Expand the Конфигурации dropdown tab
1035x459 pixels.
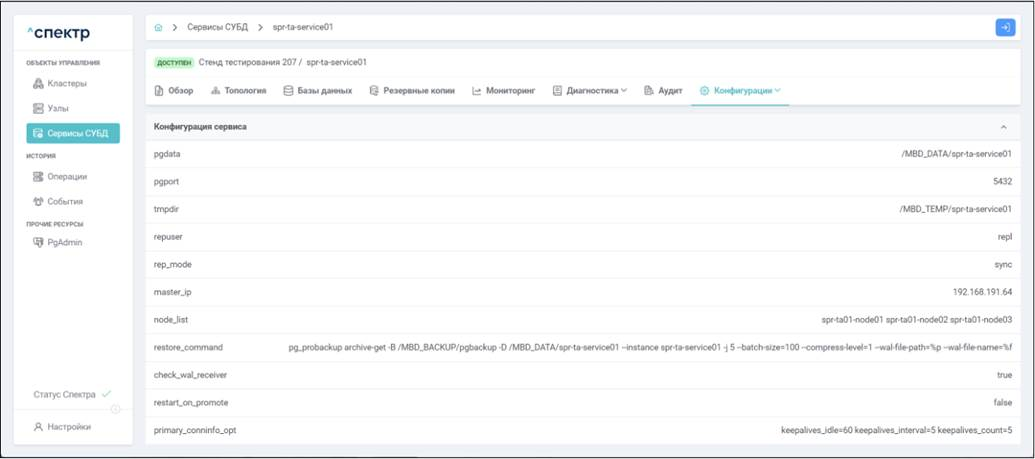tap(740, 91)
